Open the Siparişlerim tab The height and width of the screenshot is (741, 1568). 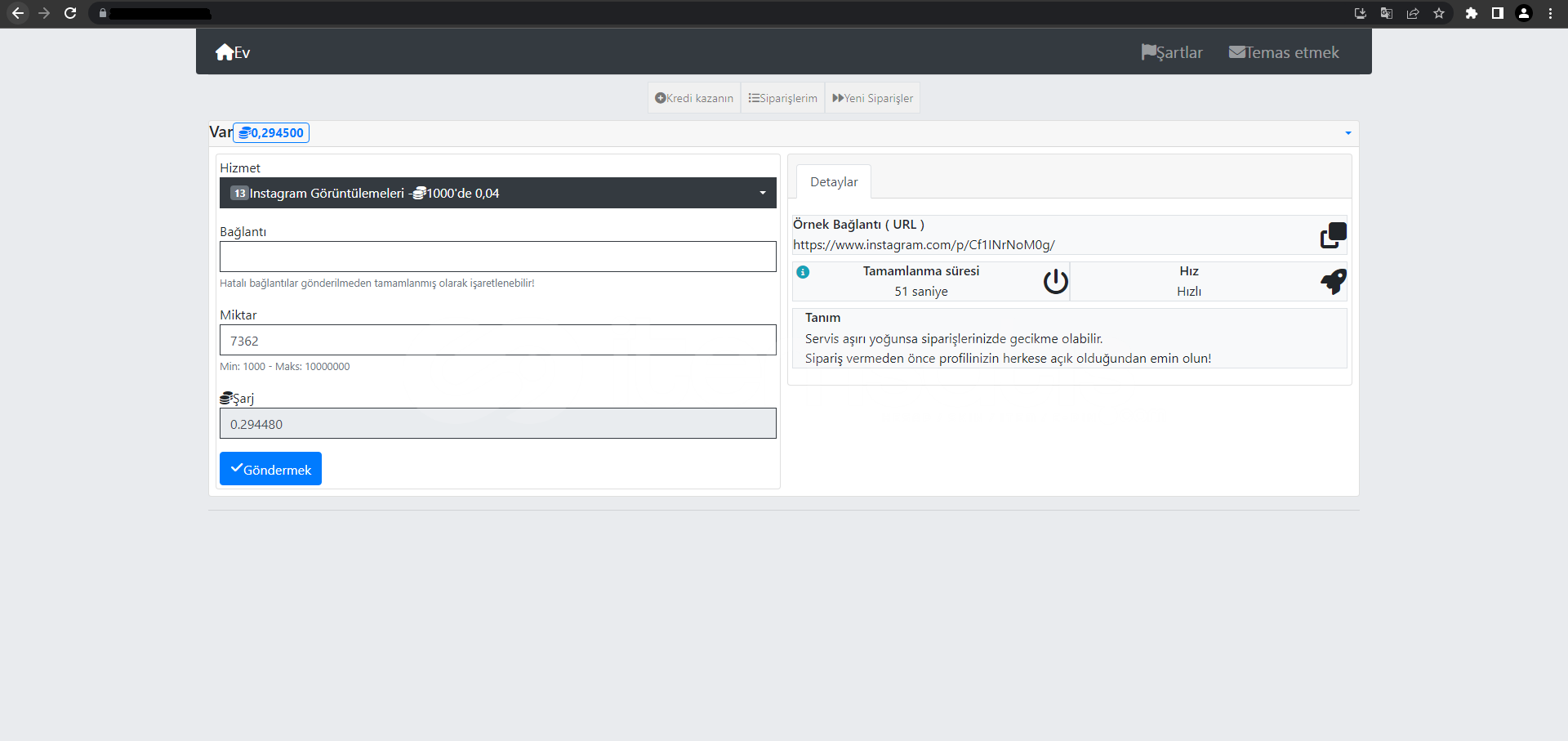pyautogui.click(x=782, y=98)
